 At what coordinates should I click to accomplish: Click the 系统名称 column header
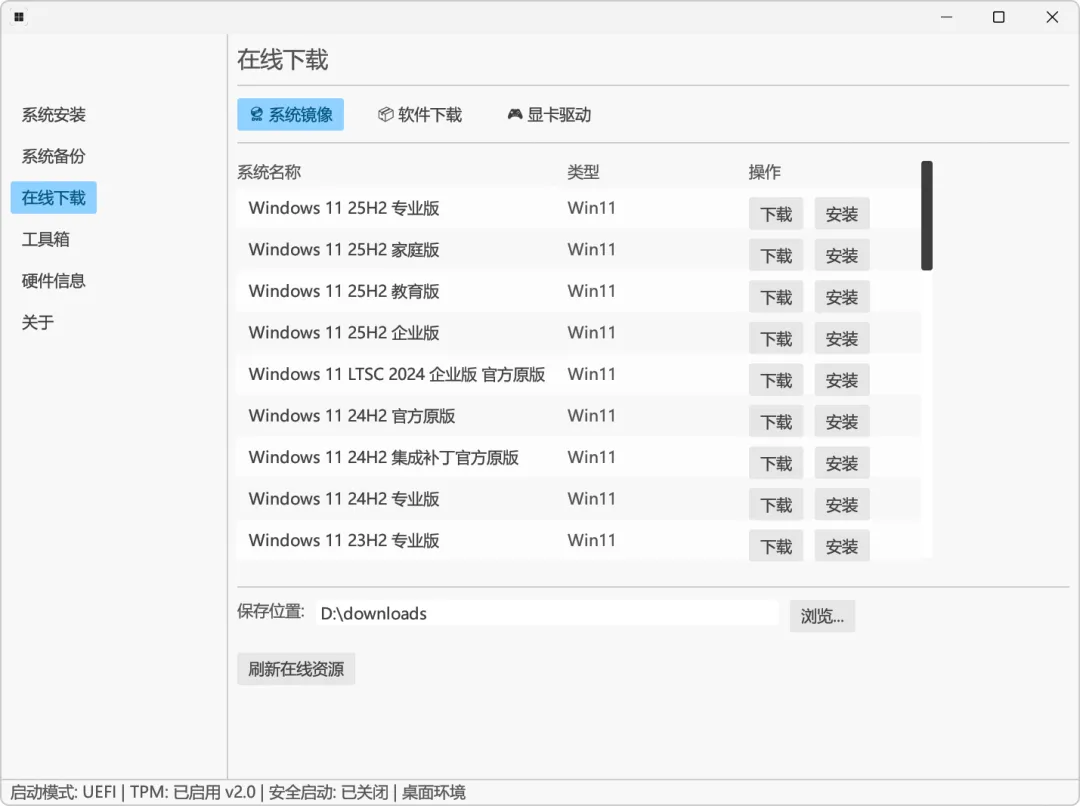(269, 172)
